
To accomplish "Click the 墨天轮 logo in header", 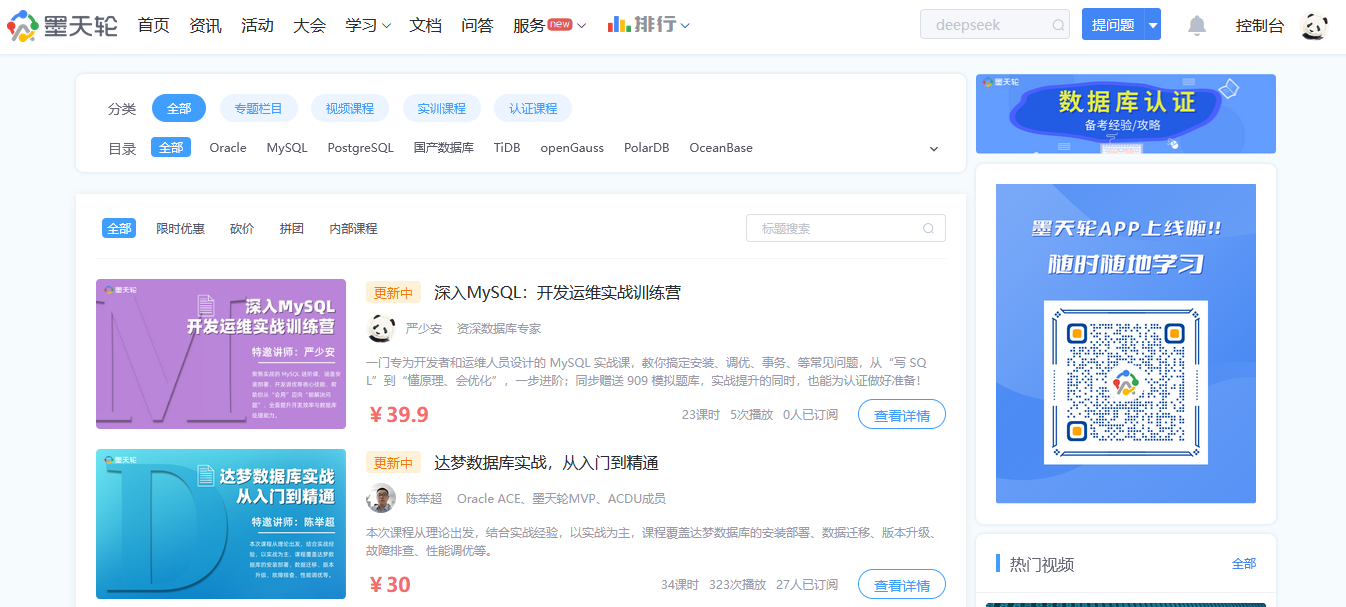I will (63, 25).
